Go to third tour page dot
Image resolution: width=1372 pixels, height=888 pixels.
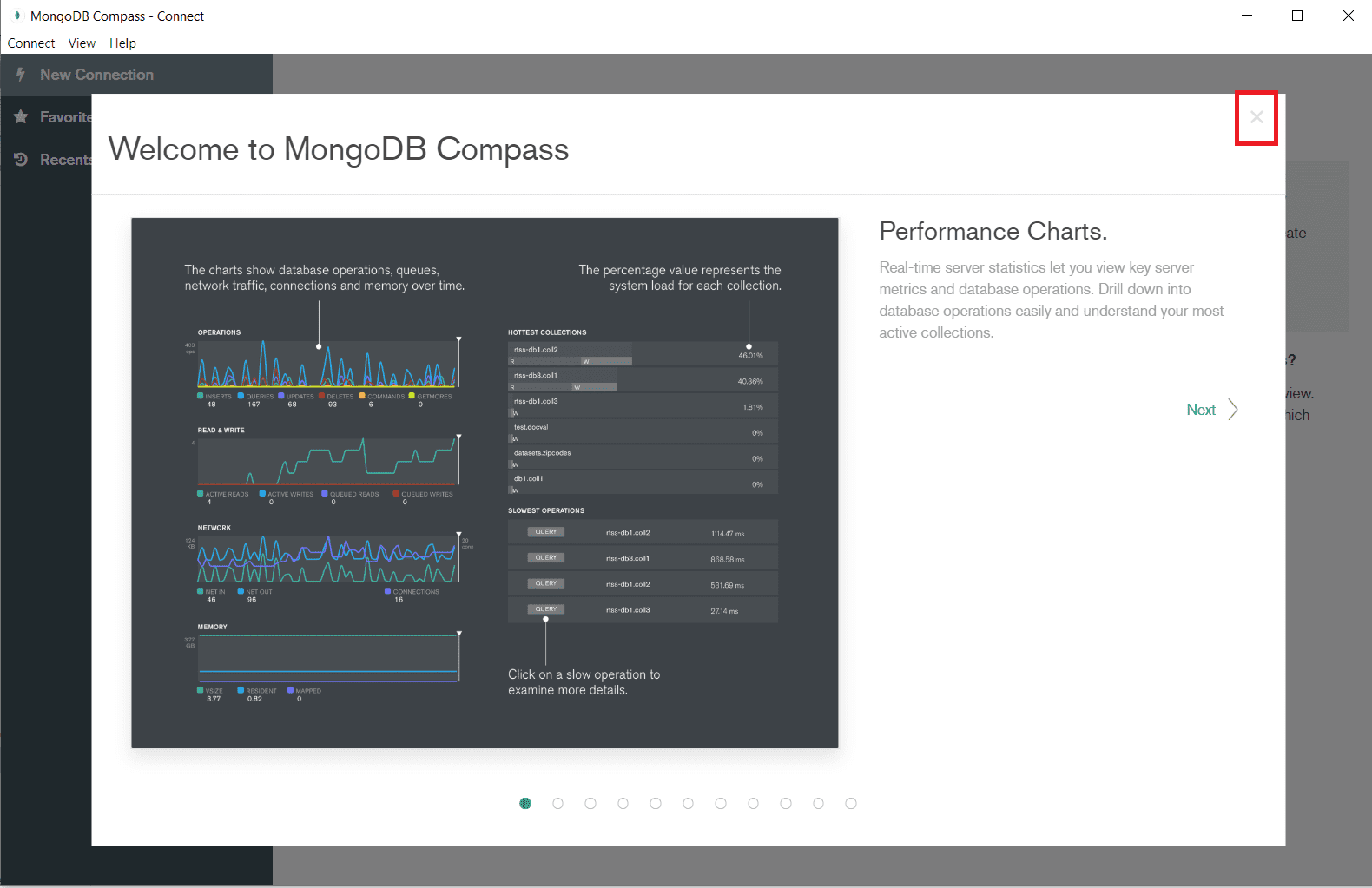590,803
